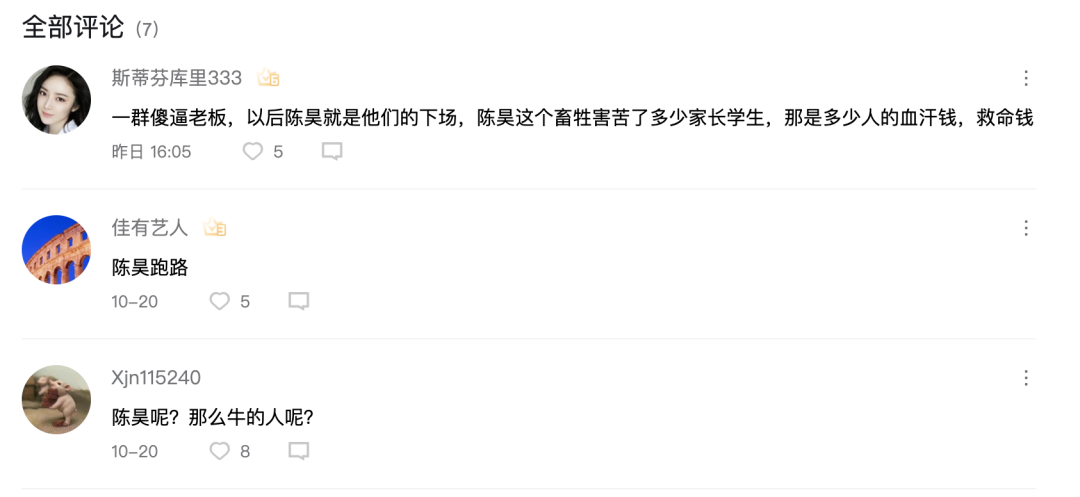Reply to 斯蒂芬库里333's comment

coord(332,151)
